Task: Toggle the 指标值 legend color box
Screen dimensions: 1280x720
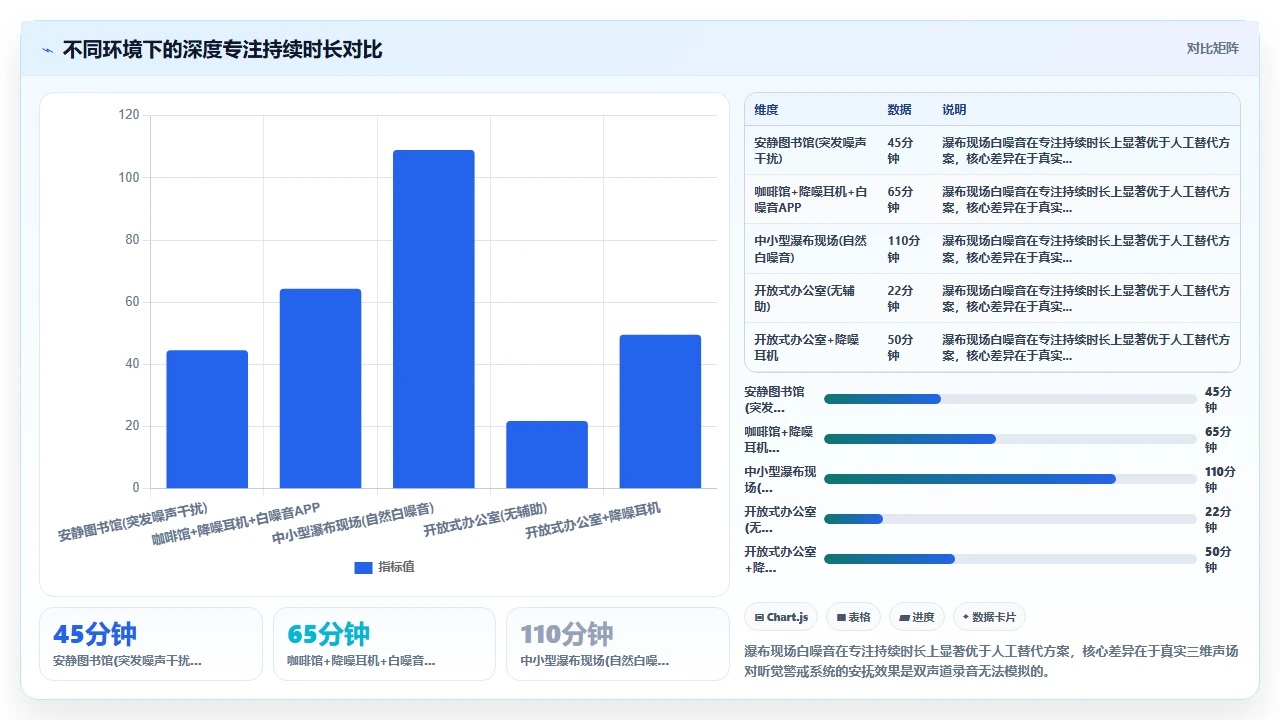Action: [x=363, y=567]
